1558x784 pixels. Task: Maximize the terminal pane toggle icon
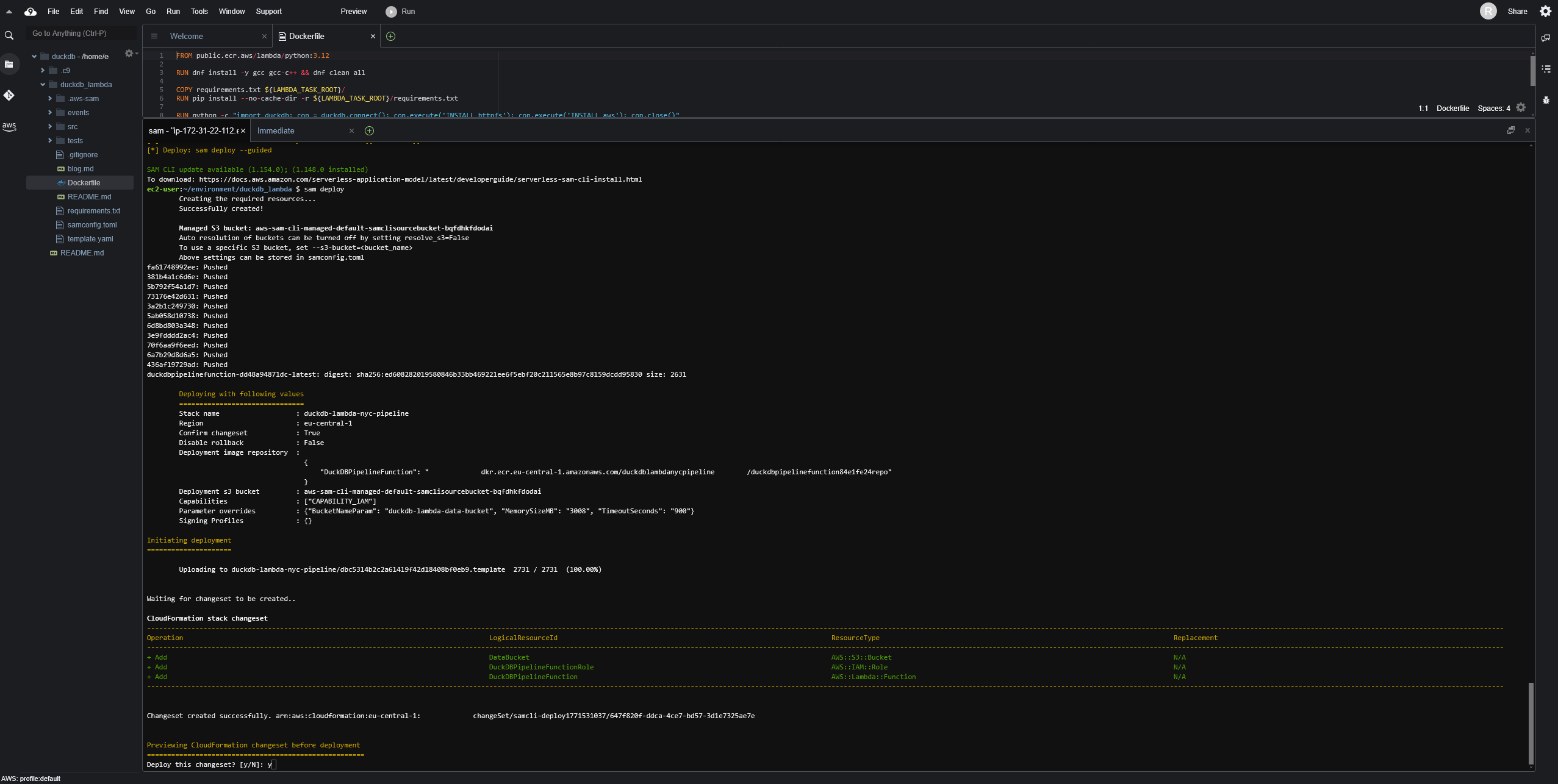(x=1510, y=130)
